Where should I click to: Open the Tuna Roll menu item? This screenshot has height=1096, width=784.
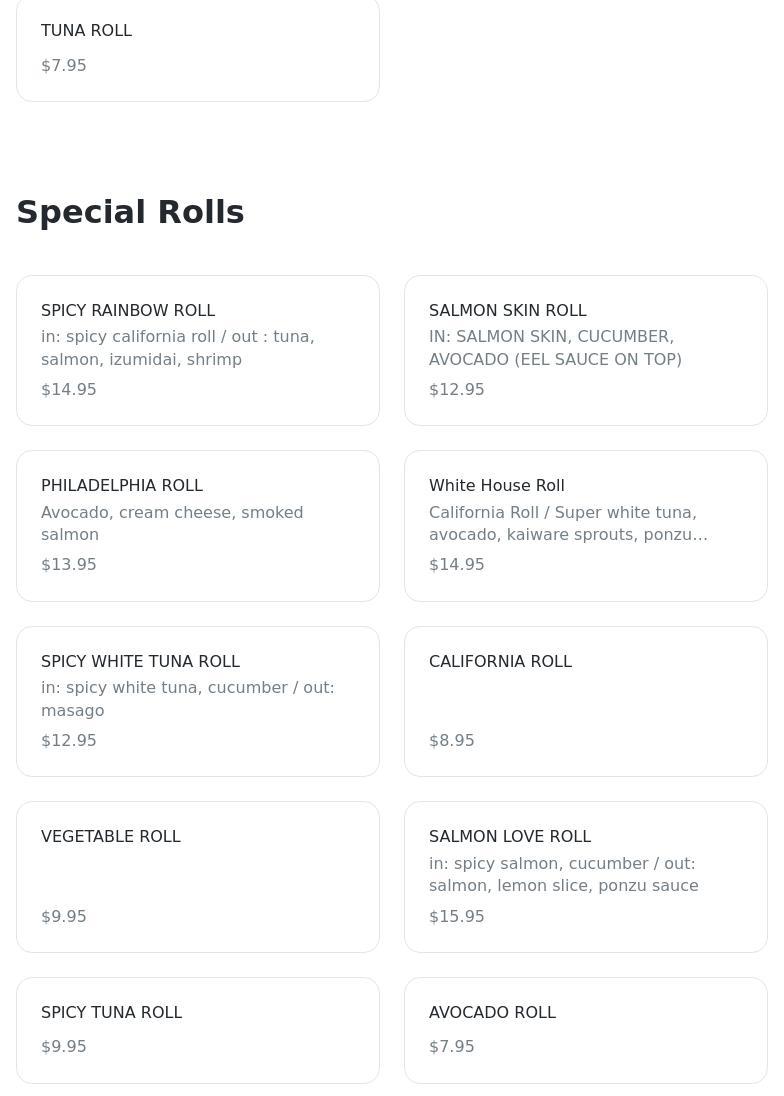(x=197, y=48)
